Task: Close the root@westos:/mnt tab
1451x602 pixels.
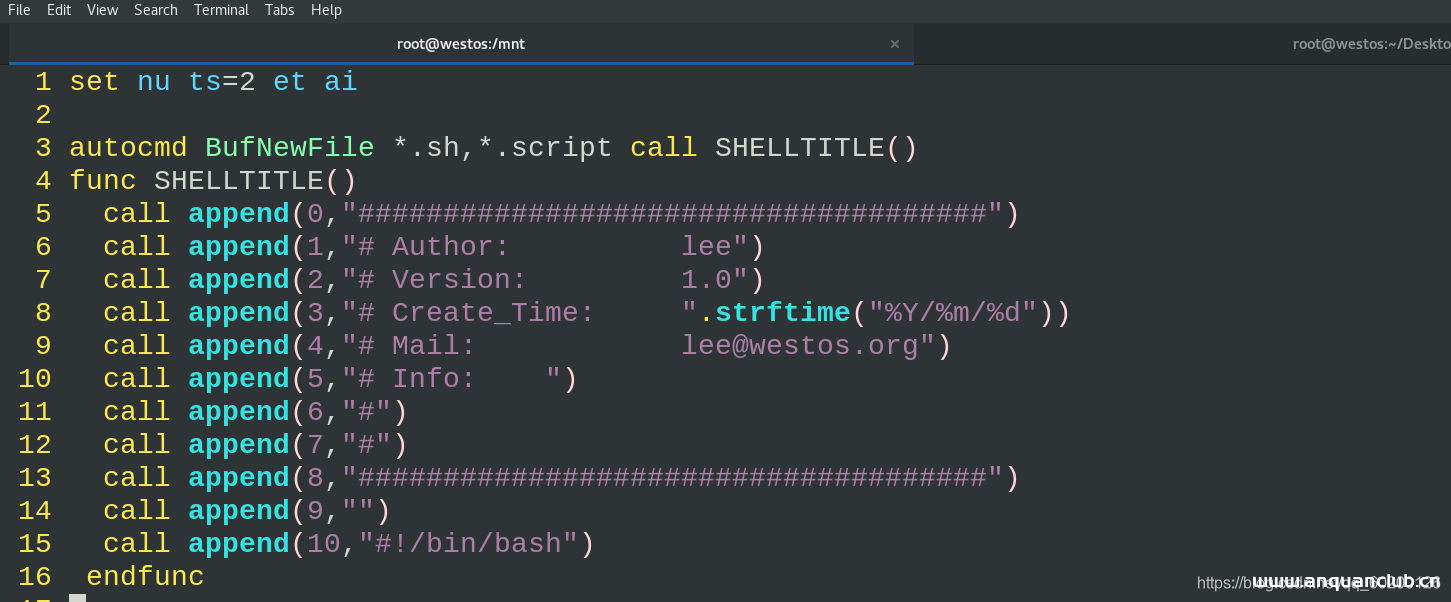Action: (895, 44)
